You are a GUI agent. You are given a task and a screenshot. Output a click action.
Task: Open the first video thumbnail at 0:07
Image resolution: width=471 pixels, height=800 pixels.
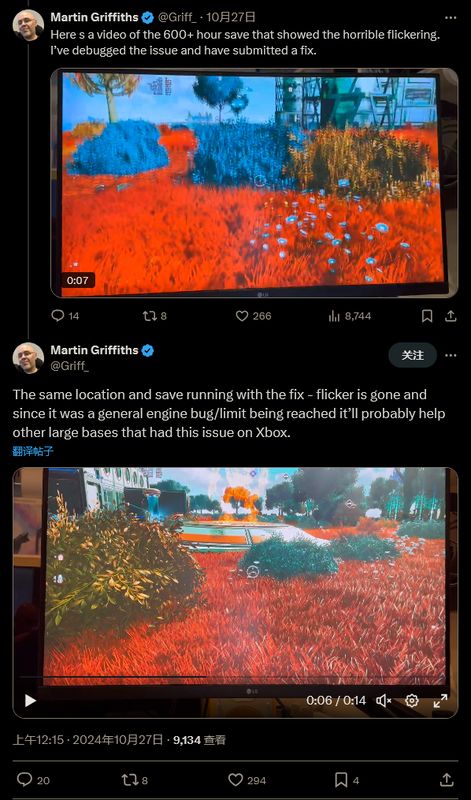tap(254, 183)
